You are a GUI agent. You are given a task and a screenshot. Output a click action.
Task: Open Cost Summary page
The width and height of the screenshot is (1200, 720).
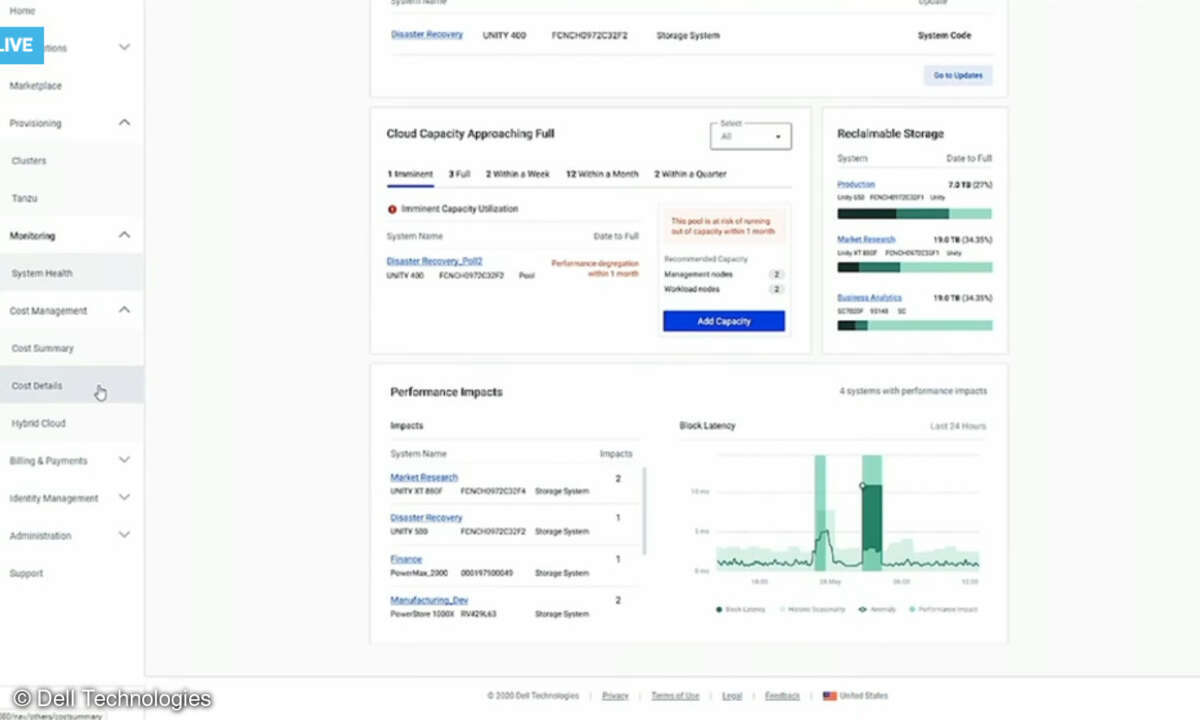[42, 348]
